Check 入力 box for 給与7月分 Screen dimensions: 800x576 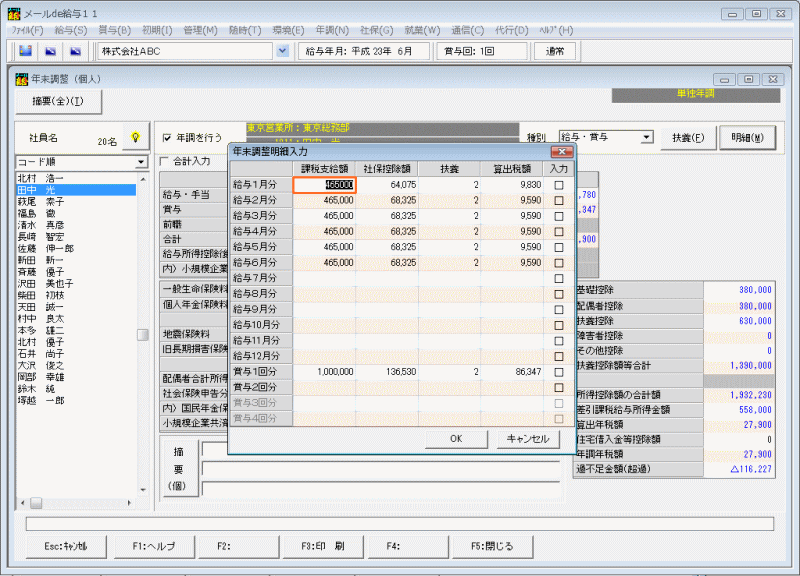coord(559,279)
